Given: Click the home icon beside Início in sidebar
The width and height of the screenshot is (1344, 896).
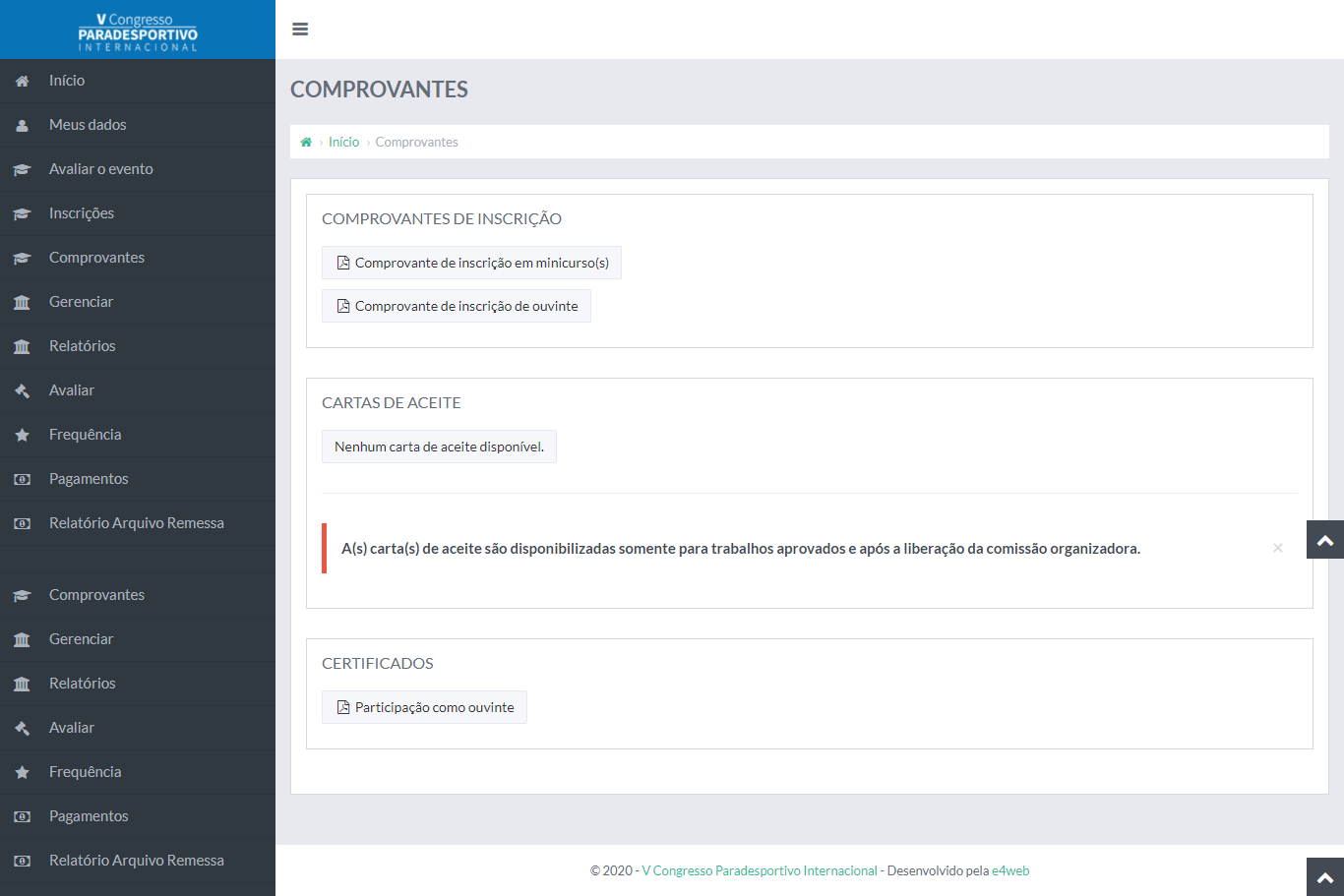Looking at the screenshot, I should click(x=22, y=82).
